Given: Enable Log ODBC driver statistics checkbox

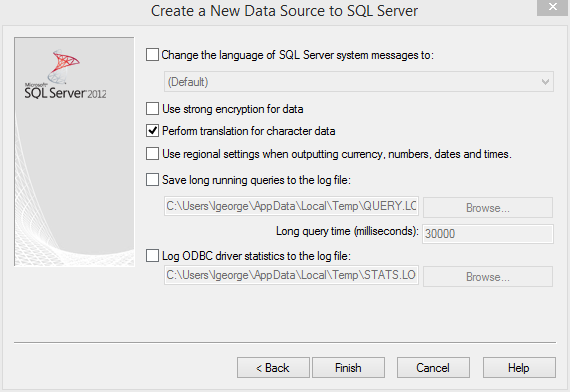Looking at the screenshot, I should [152, 256].
